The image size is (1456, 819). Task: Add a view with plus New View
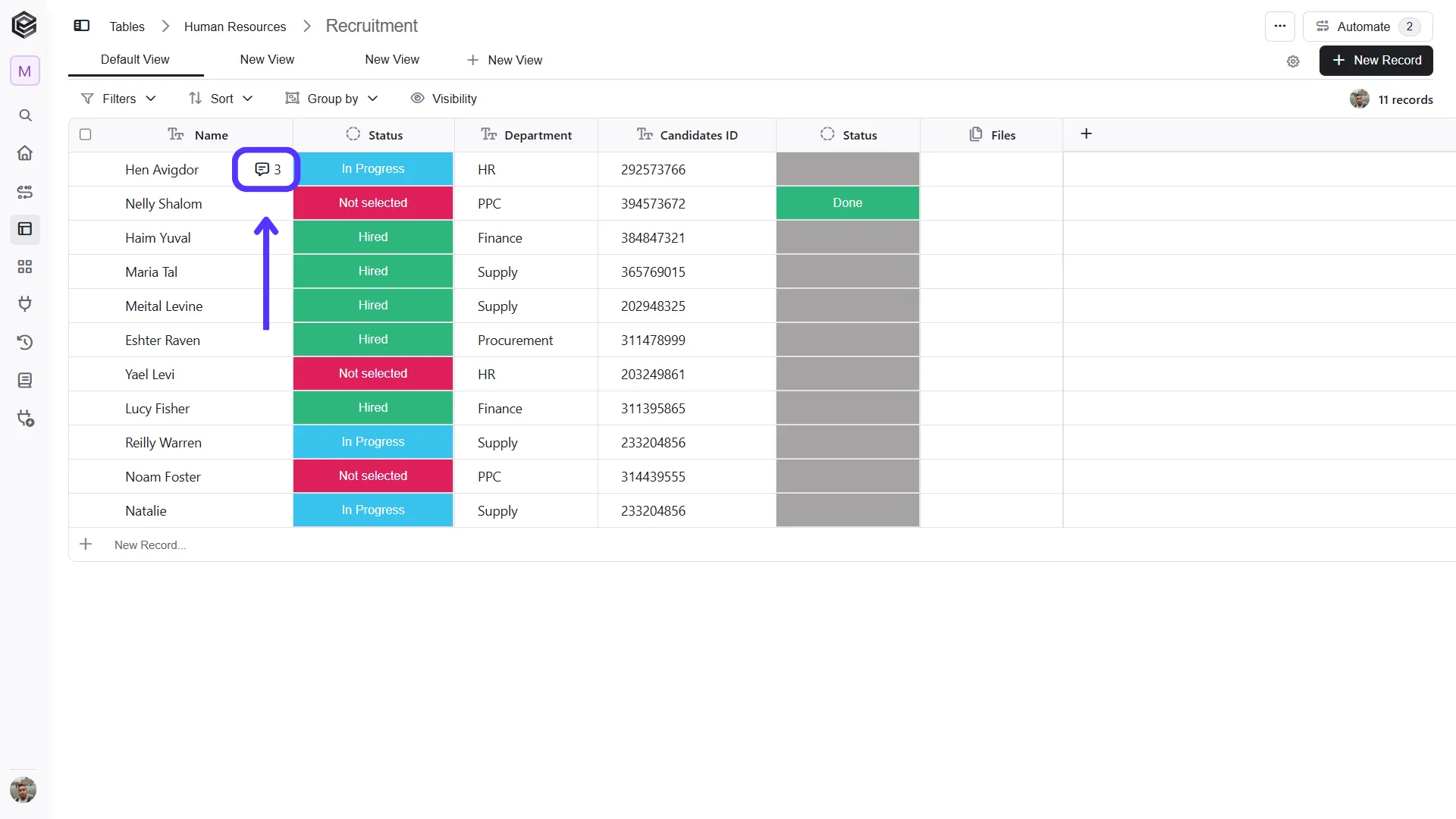point(505,60)
